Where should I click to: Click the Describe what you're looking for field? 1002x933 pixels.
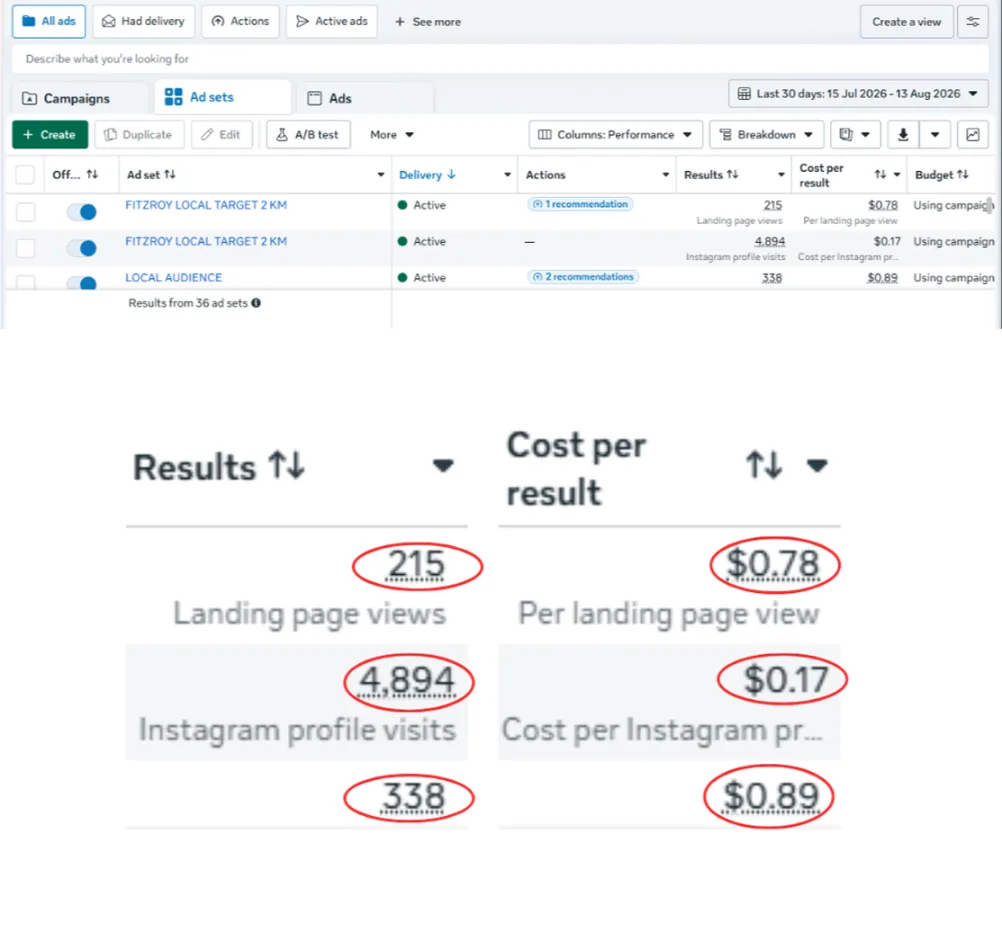(x=500, y=59)
